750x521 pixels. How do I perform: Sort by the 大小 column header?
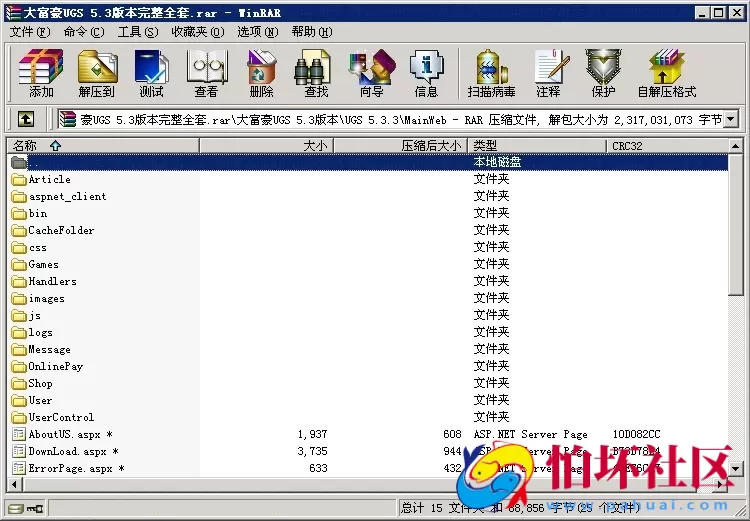(266, 145)
